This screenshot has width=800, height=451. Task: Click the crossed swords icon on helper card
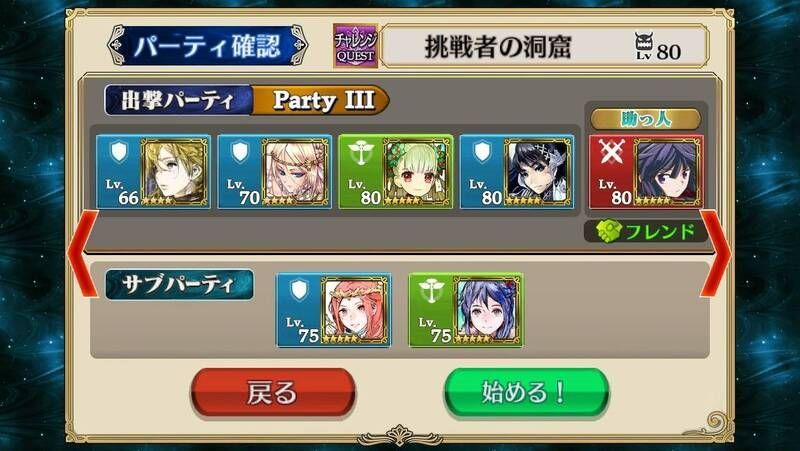pos(611,152)
